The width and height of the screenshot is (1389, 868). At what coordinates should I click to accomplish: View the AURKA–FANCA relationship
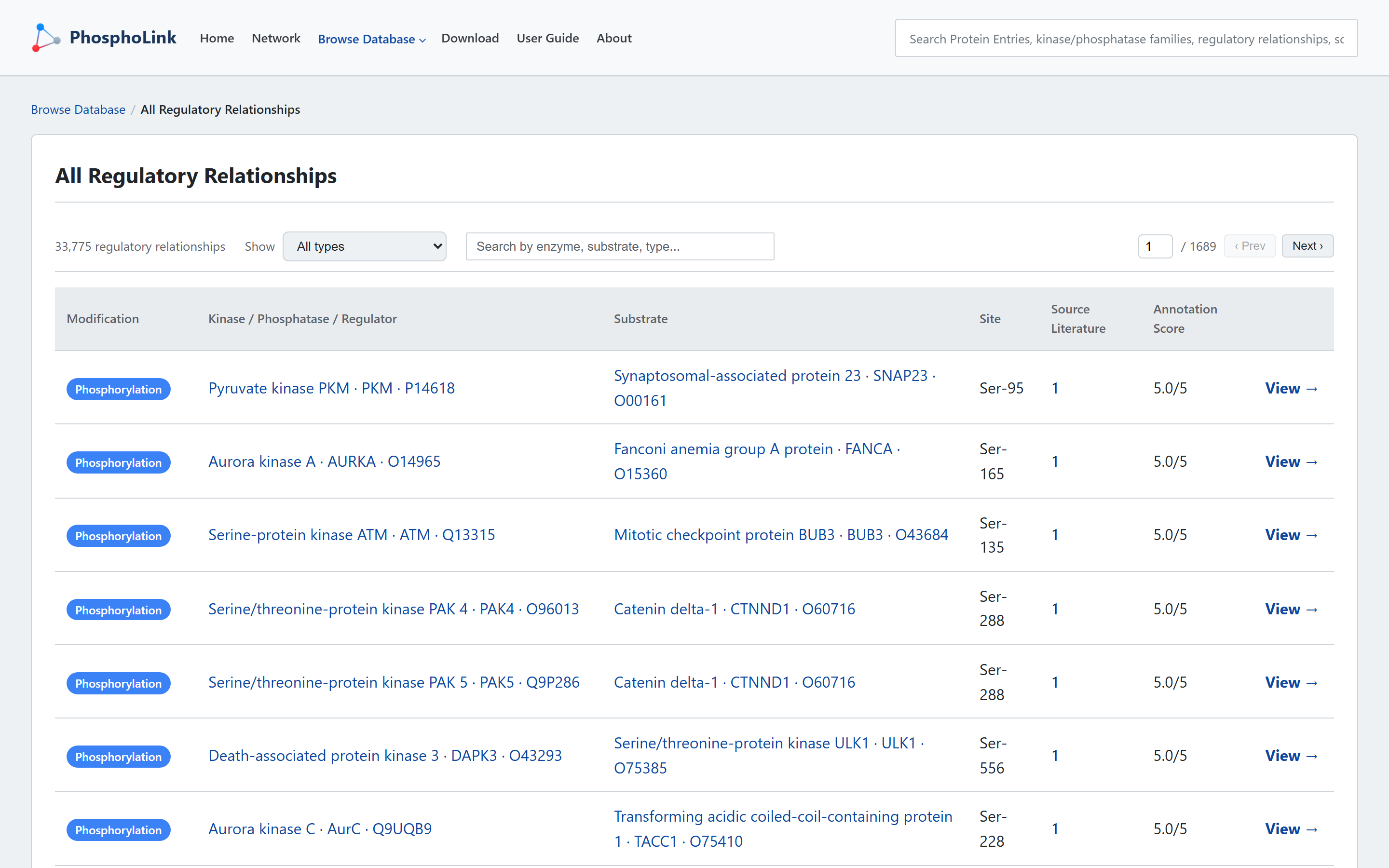click(1291, 461)
